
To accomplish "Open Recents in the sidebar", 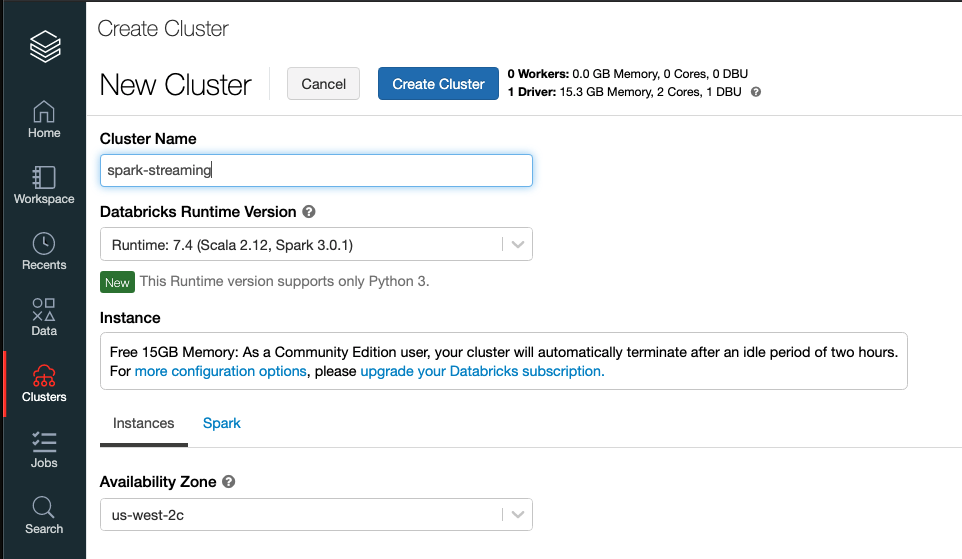I will click(44, 252).
